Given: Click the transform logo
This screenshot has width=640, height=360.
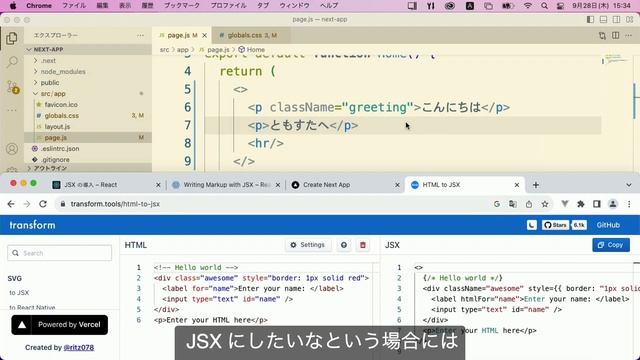Looking at the screenshot, I should point(32,225).
